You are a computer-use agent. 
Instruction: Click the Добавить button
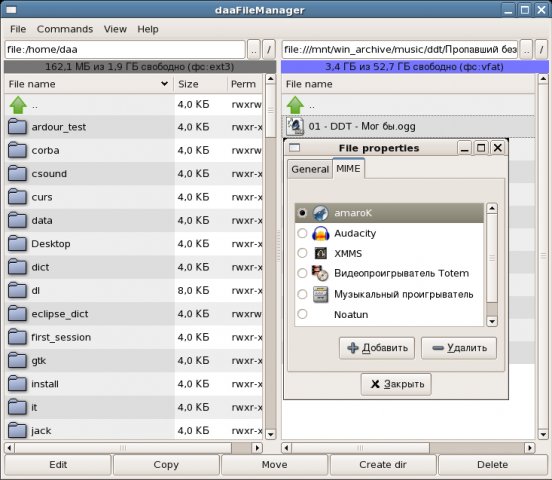pos(377,348)
